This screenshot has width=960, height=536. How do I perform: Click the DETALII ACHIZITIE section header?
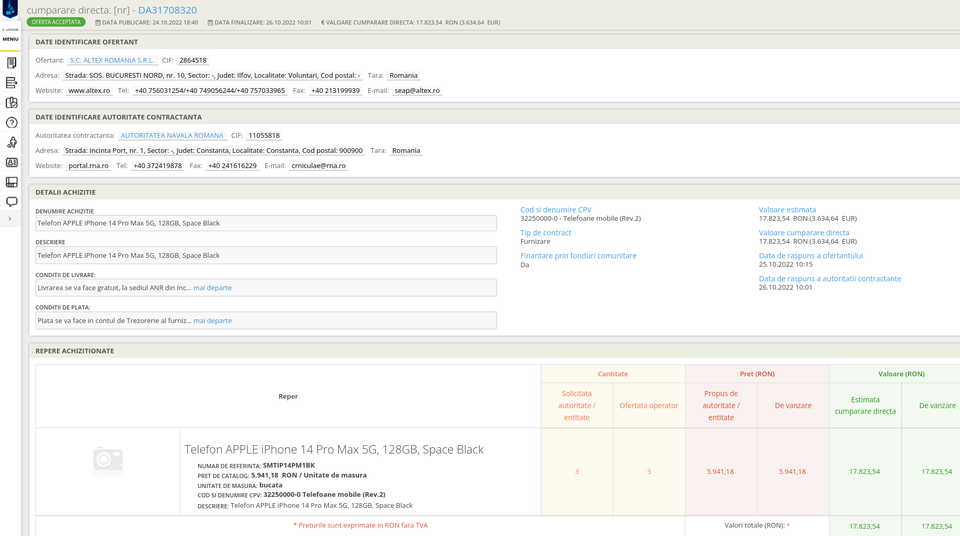[66, 192]
